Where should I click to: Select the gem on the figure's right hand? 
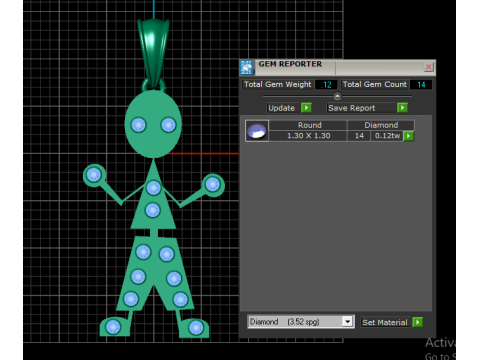(212, 184)
